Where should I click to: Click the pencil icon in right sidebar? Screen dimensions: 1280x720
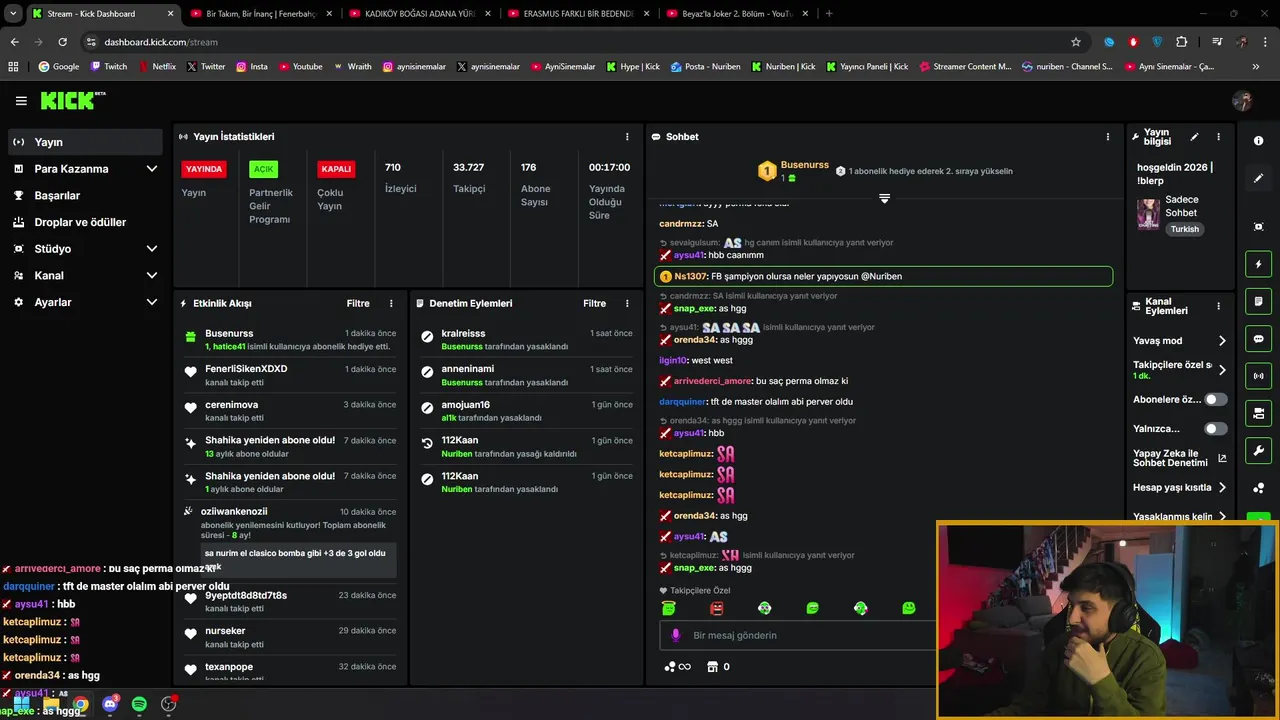[1258, 178]
